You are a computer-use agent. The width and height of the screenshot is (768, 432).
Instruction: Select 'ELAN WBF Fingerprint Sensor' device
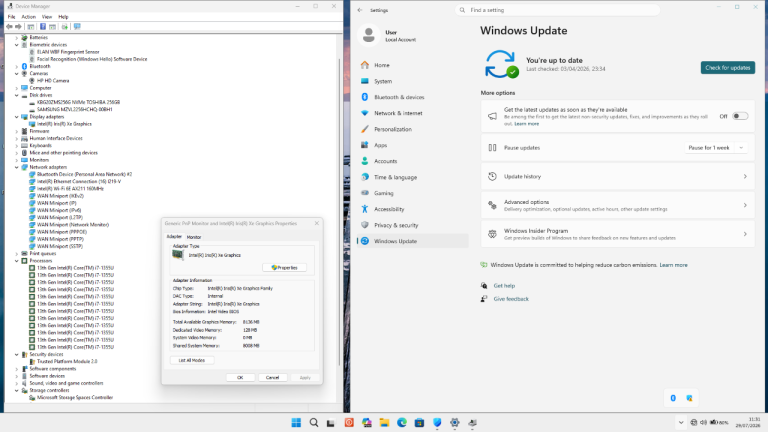click(68, 52)
